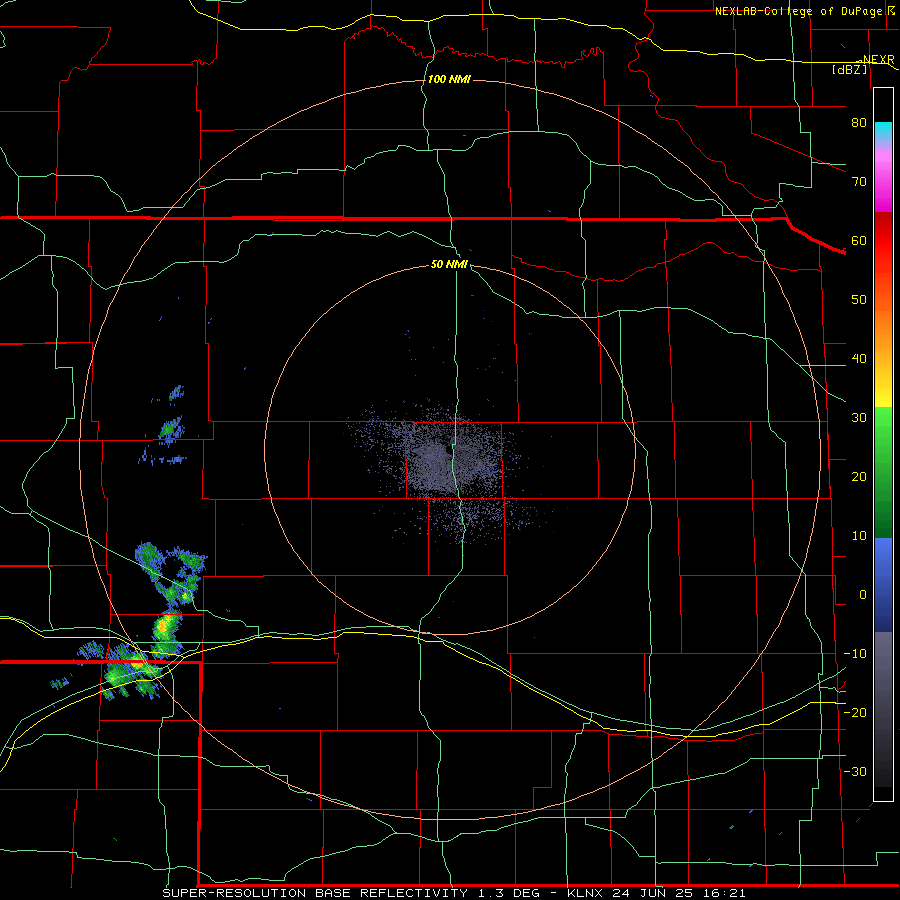Viewport: 900px width, 900px height.
Task: Click the NEXLAB-College of DuPage label
Action: pyautogui.click(x=799, y=11)
